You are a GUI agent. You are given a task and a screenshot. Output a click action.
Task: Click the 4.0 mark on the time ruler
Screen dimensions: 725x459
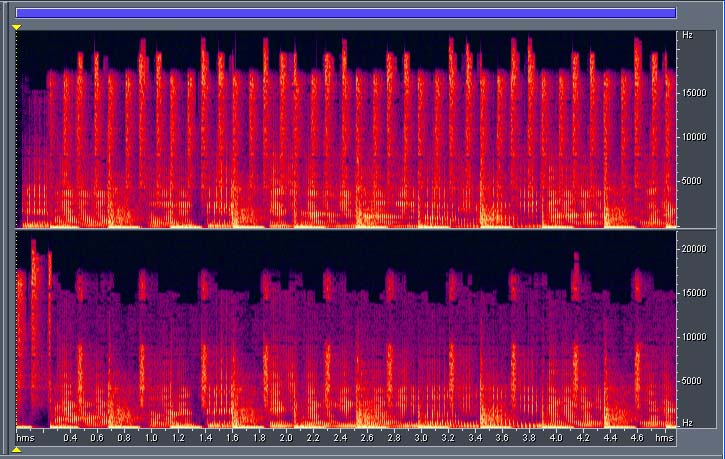coord(556,438)
